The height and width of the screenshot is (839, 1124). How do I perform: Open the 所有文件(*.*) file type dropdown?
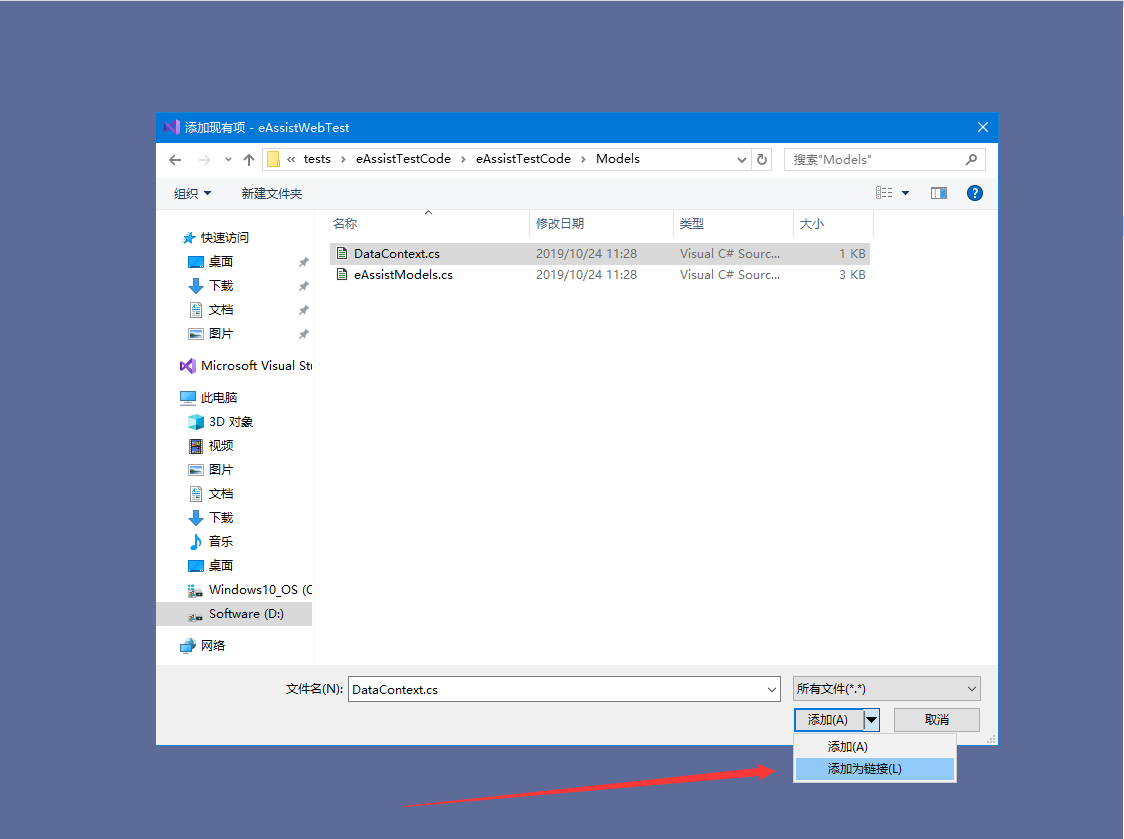pos(886,689)
